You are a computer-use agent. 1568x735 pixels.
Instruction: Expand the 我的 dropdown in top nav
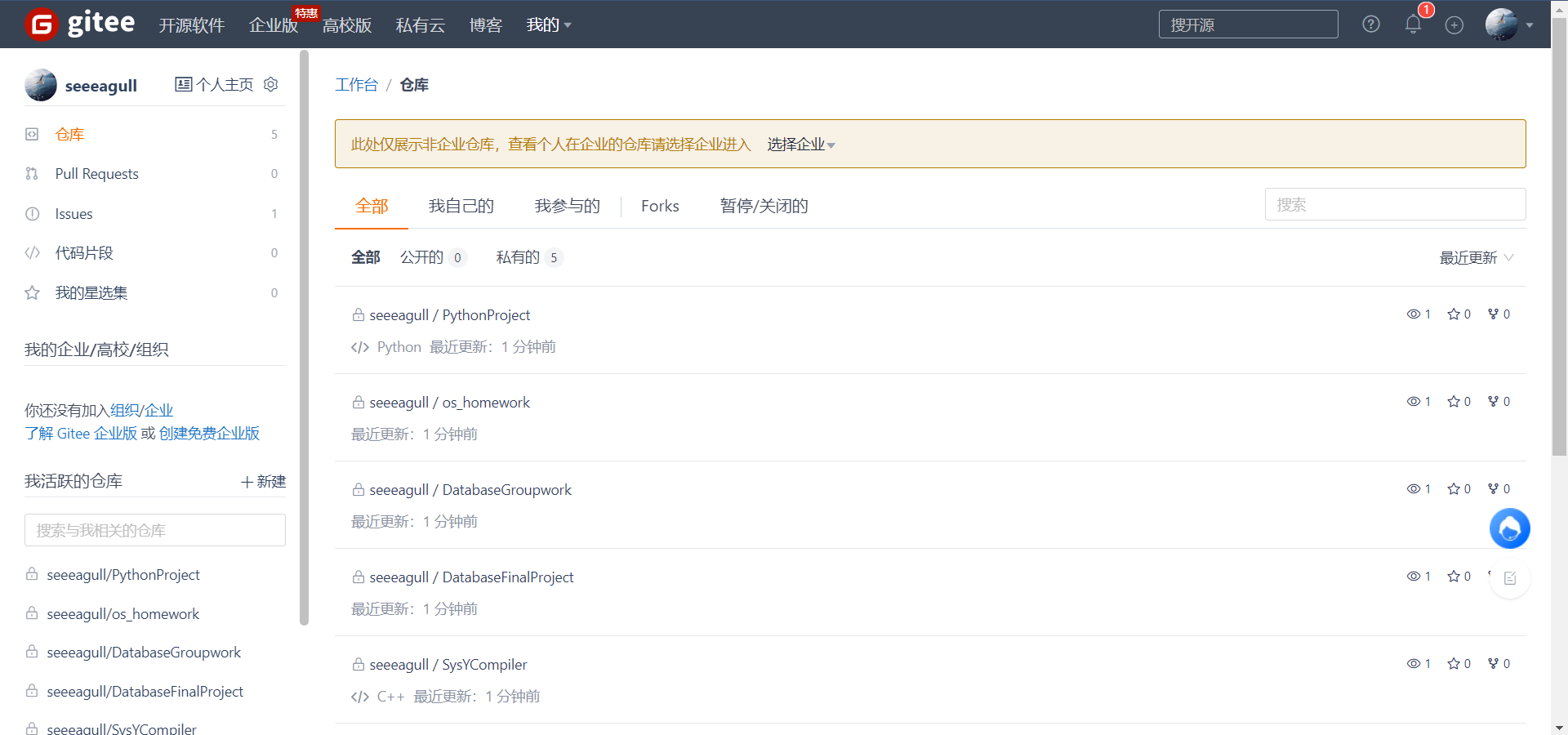click(549, 25)
